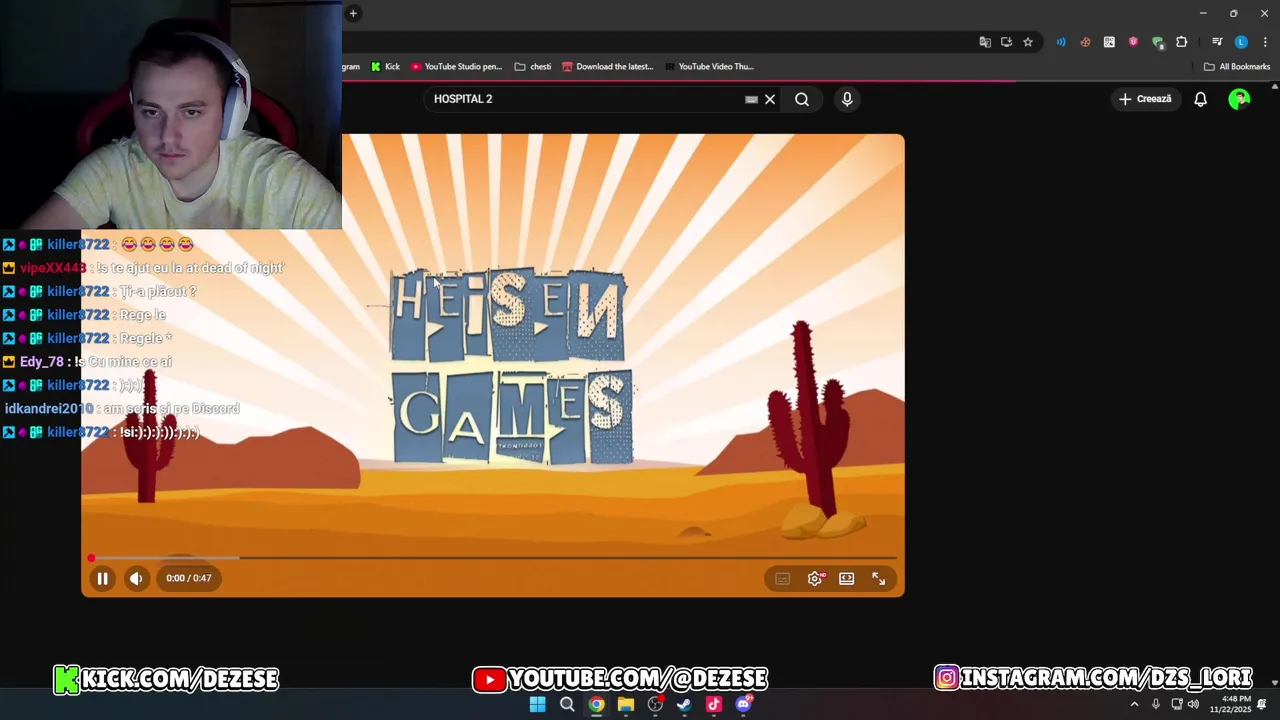Click the username vipeXX443 in chat overlay
This screenshot has height=720, width=1280.
click(x=53, y=268)
